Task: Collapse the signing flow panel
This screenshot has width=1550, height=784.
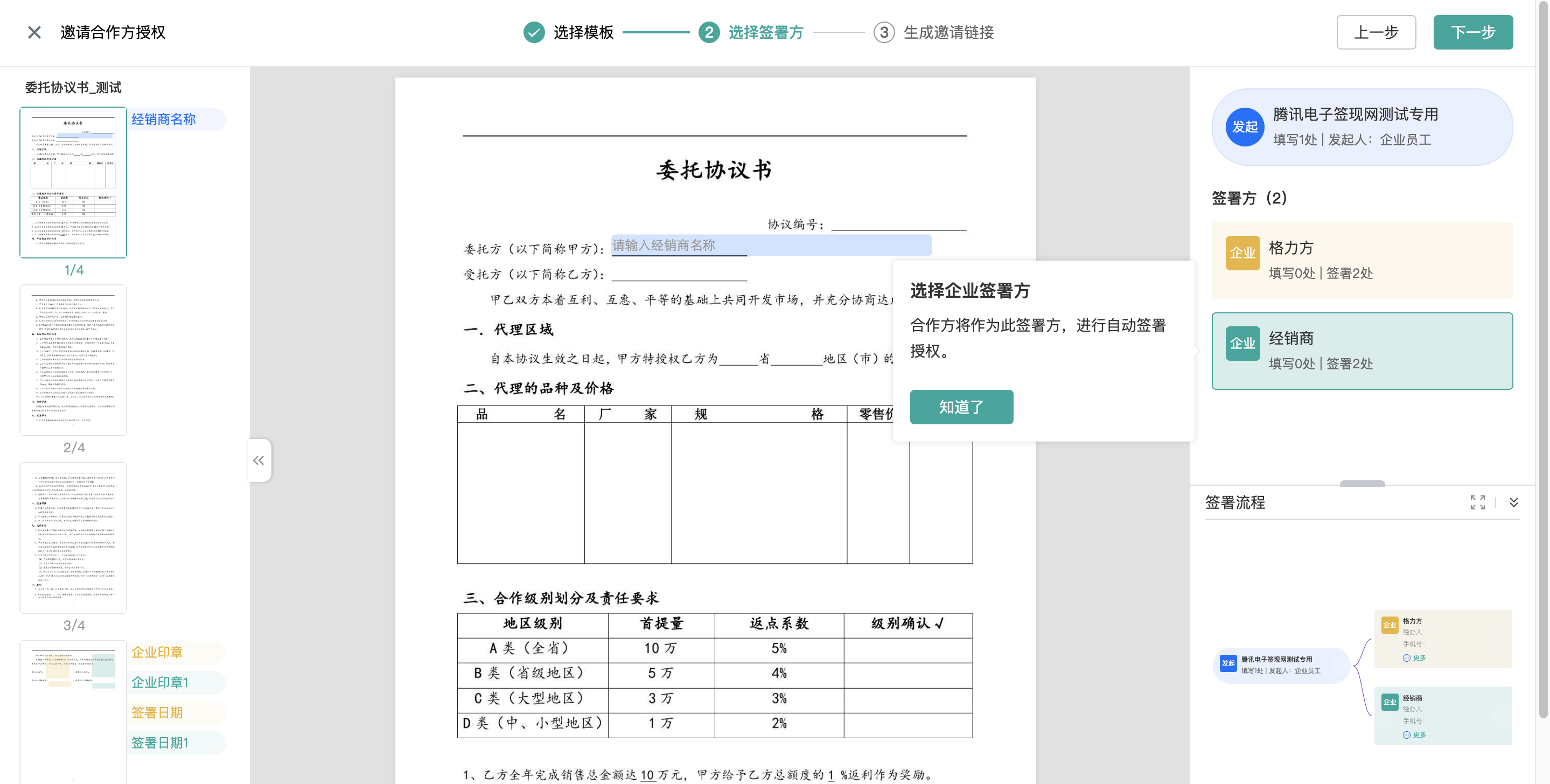Action: (x=1514, y=502)
